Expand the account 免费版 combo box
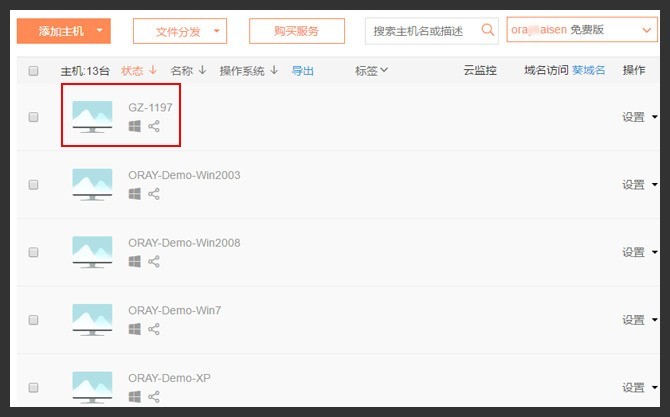 pyautogui.click(x=582, y=29)
